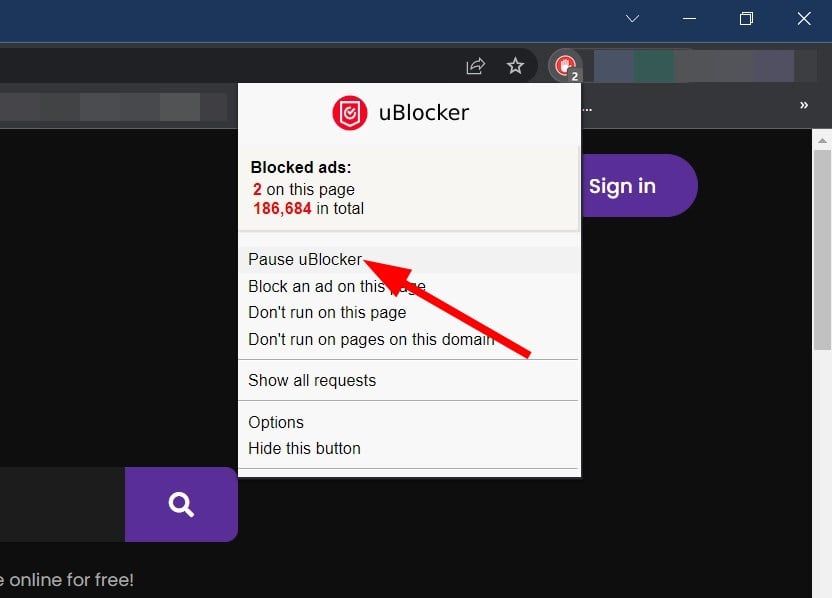The image size is (832, 598).
Task: Close the browser window
Action: 804,19
